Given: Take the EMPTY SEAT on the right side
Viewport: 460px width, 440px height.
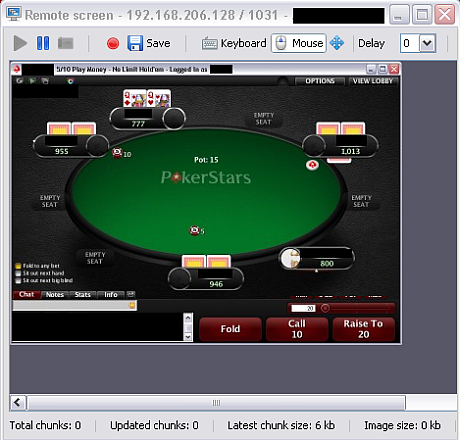Looking at the screenshot, I should (x=361, y=201).
